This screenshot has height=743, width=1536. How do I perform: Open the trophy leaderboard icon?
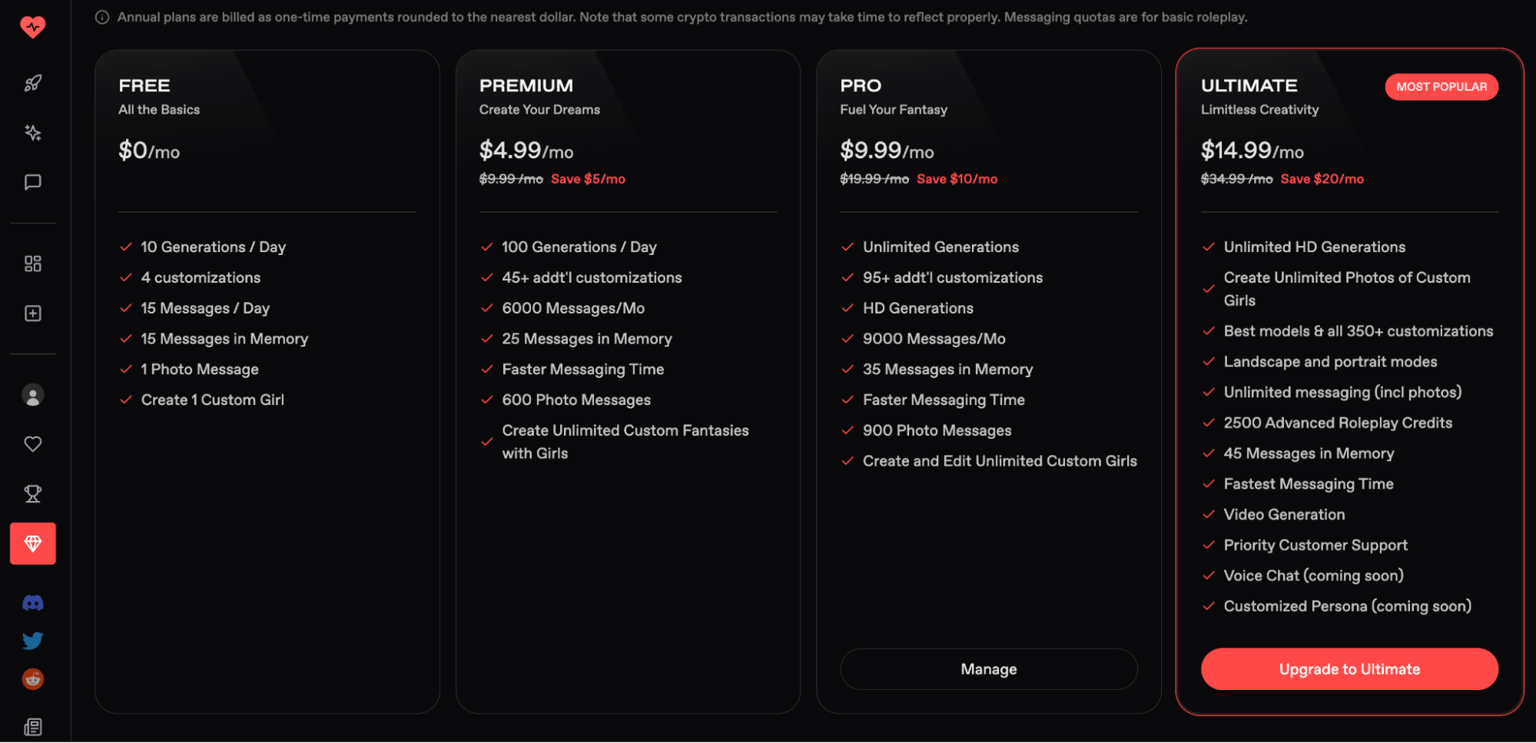tap(33, 494)
